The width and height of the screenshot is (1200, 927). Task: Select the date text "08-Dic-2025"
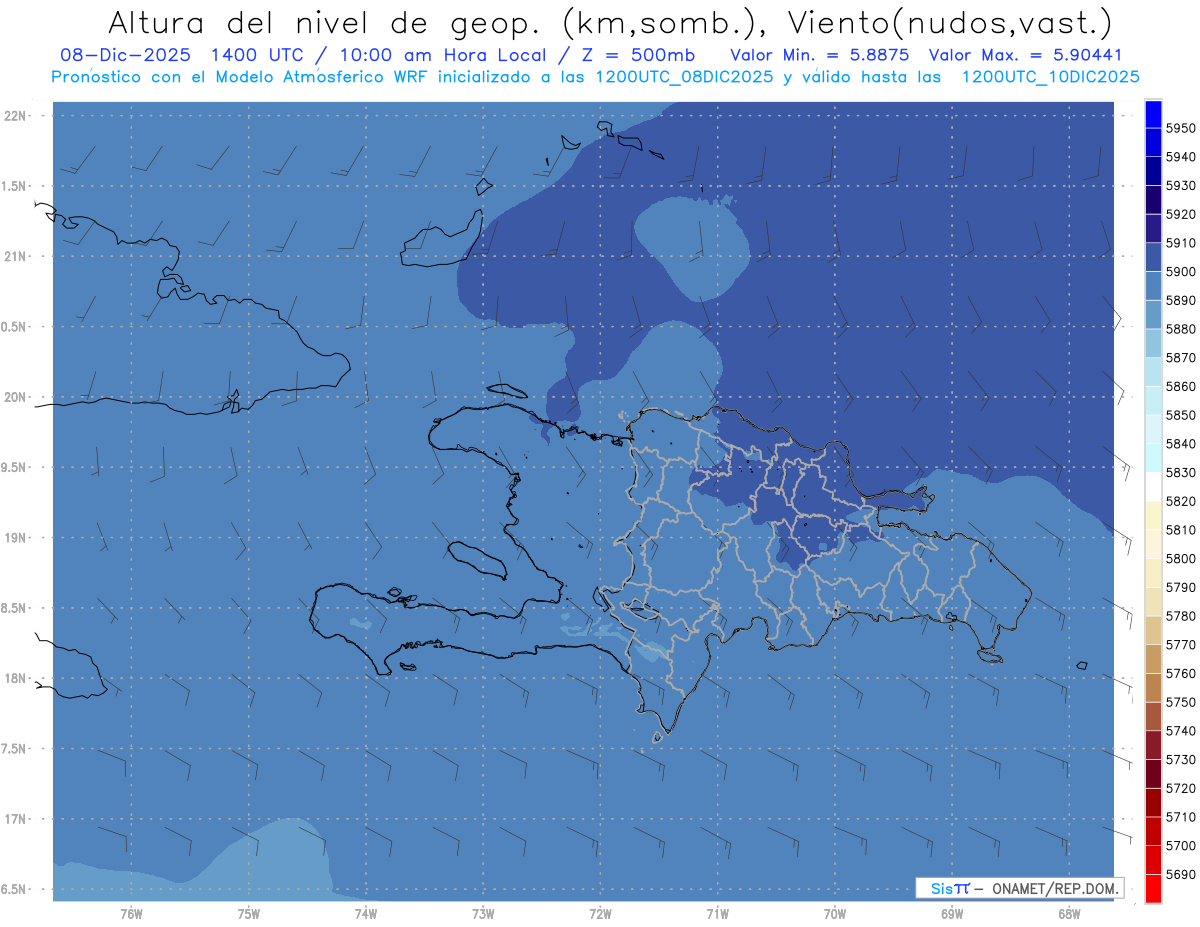[124, 55]
